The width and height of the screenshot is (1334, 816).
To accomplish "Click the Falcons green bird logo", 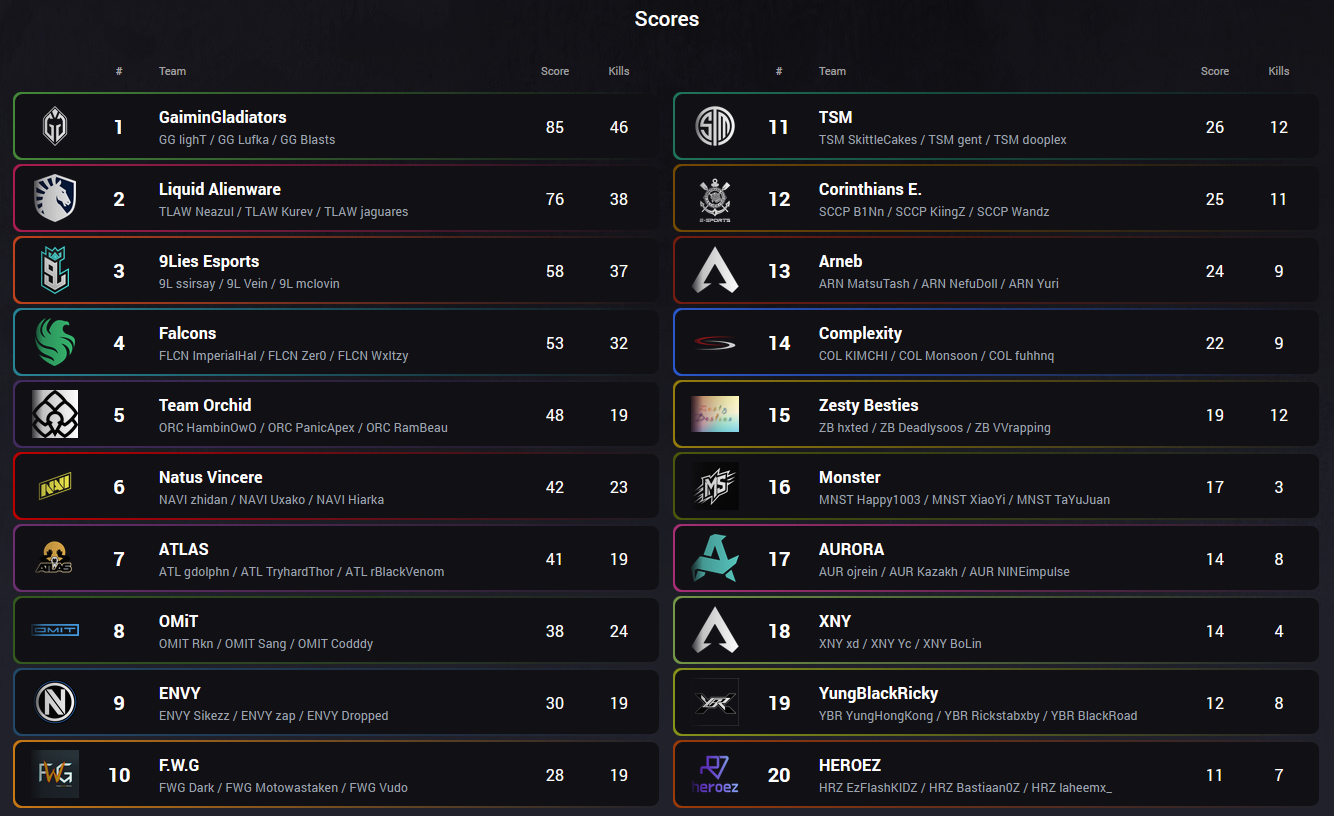I will click(55, 343).
